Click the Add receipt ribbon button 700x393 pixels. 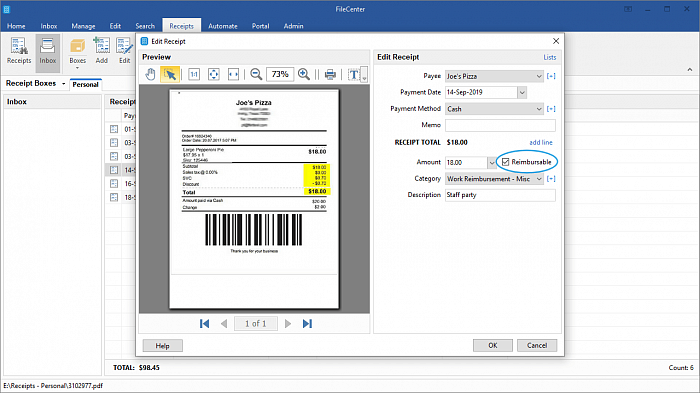(102, 51)
